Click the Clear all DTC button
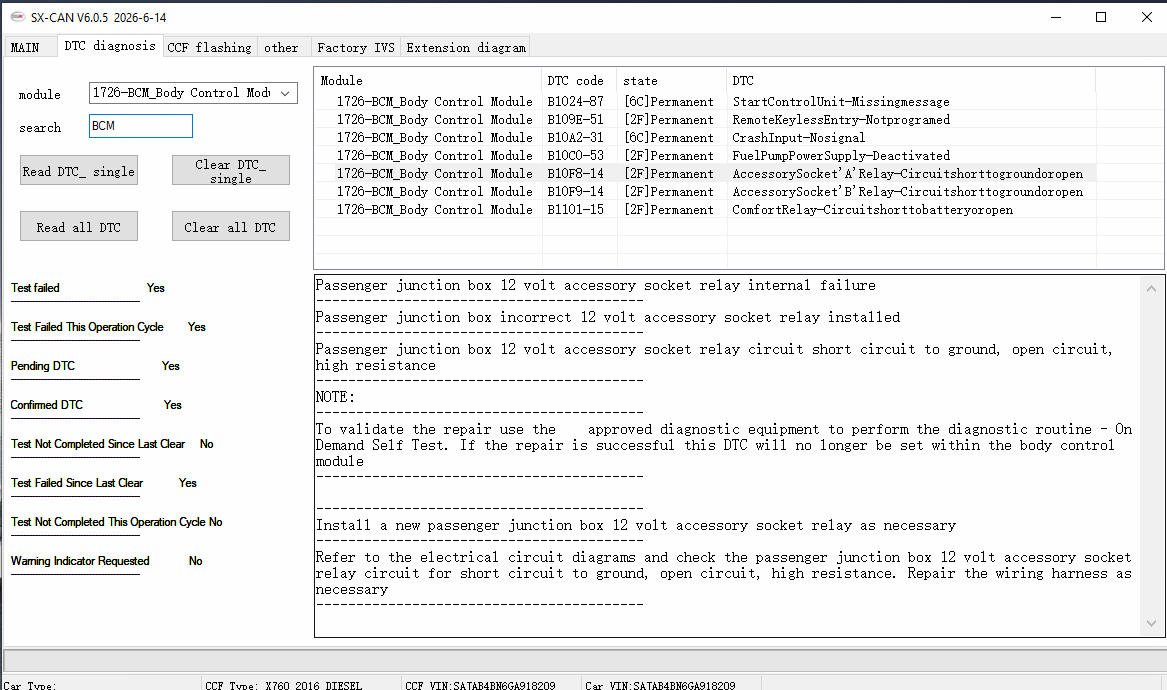The width and height of the screenshot is (1167, 690). click(x=231, y=226)
